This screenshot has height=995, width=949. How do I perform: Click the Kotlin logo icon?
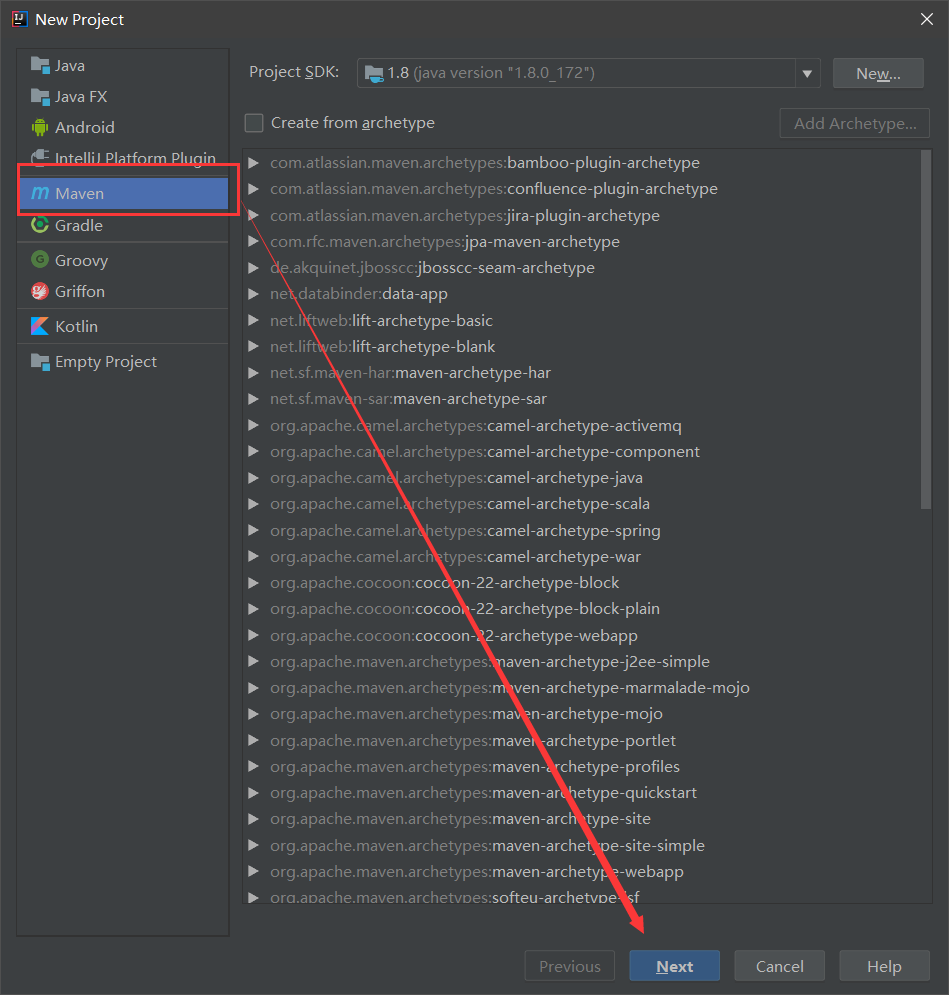(40, 326)
